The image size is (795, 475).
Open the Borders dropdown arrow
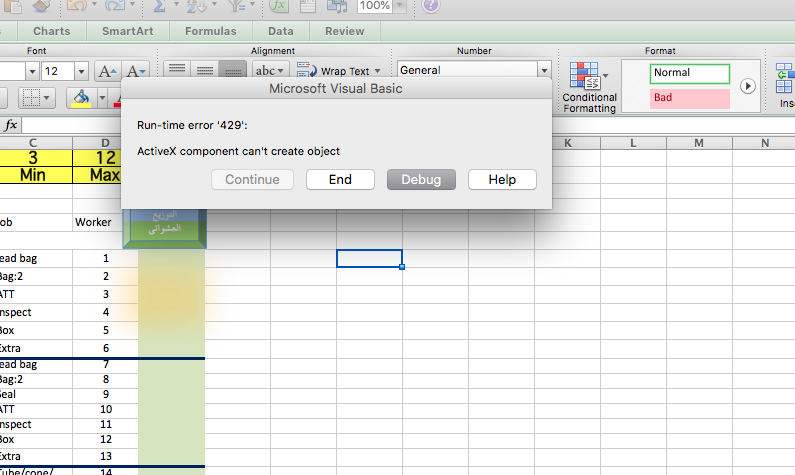[x=47, y=97]
